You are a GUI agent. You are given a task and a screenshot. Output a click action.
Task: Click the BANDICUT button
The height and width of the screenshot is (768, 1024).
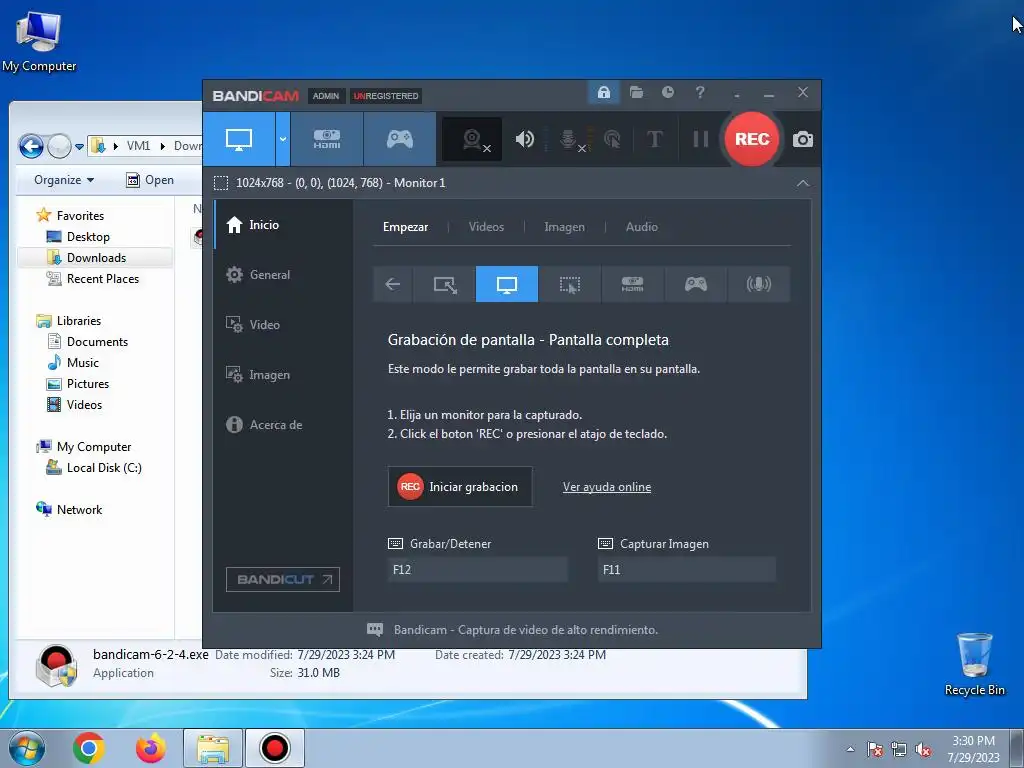pyautogui.click(x=283, y=579)
